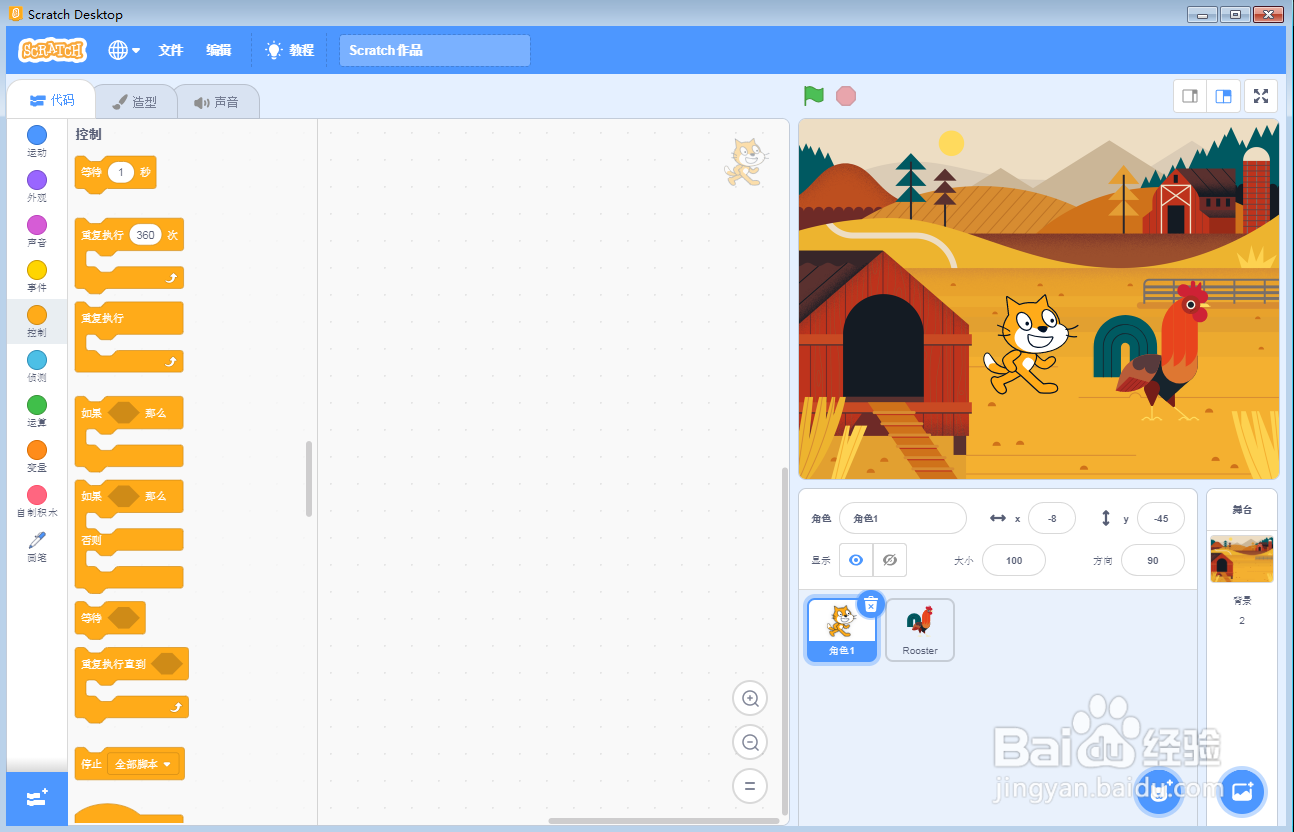Select the 运算 (Operators) block category
The image size is (1294, 832).
37,411
